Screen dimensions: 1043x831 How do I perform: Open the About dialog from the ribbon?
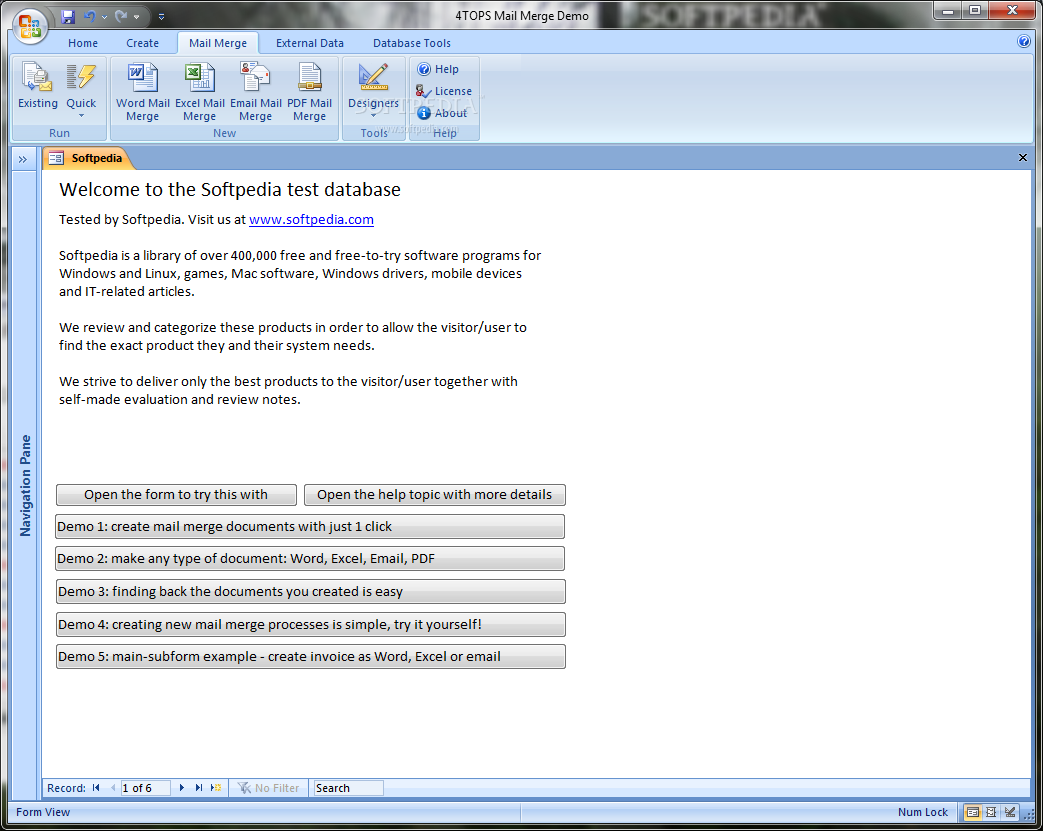pyautogui.click(x=442, y=113)
